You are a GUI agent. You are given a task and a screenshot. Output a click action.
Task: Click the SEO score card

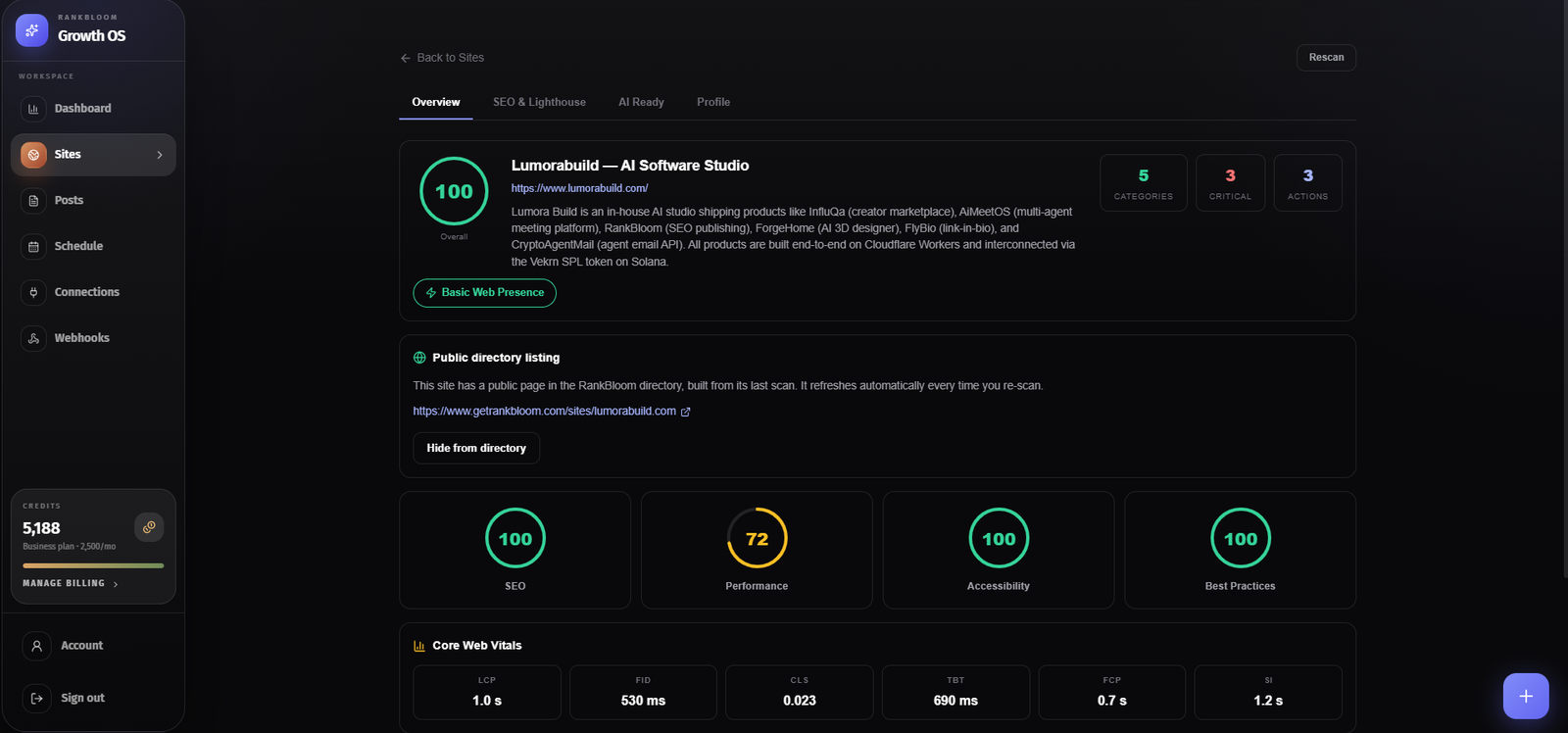[x=515, y=550]
